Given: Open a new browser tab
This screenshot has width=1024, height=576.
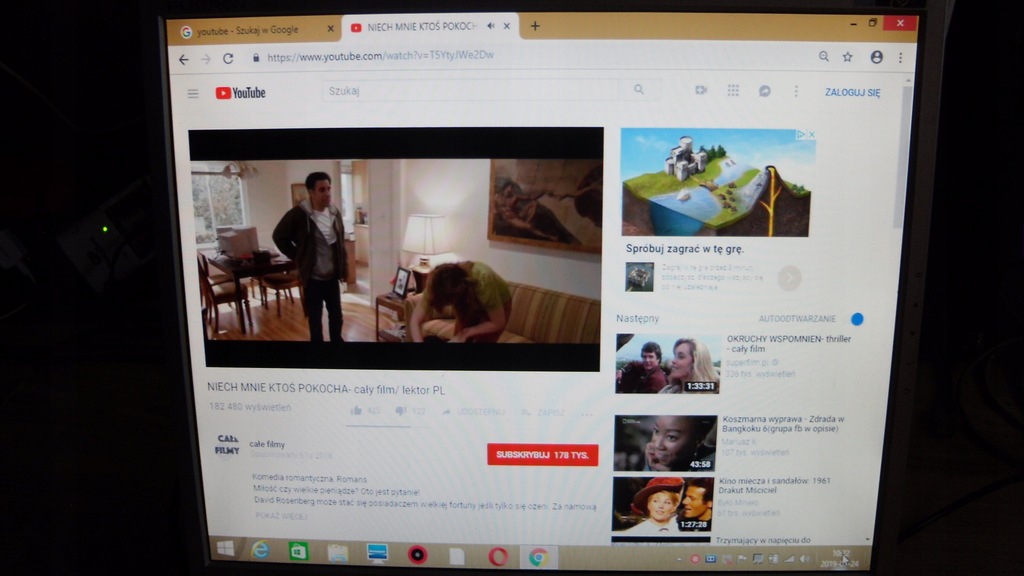Looking at the screenshot, I should (x=535, y=26).
